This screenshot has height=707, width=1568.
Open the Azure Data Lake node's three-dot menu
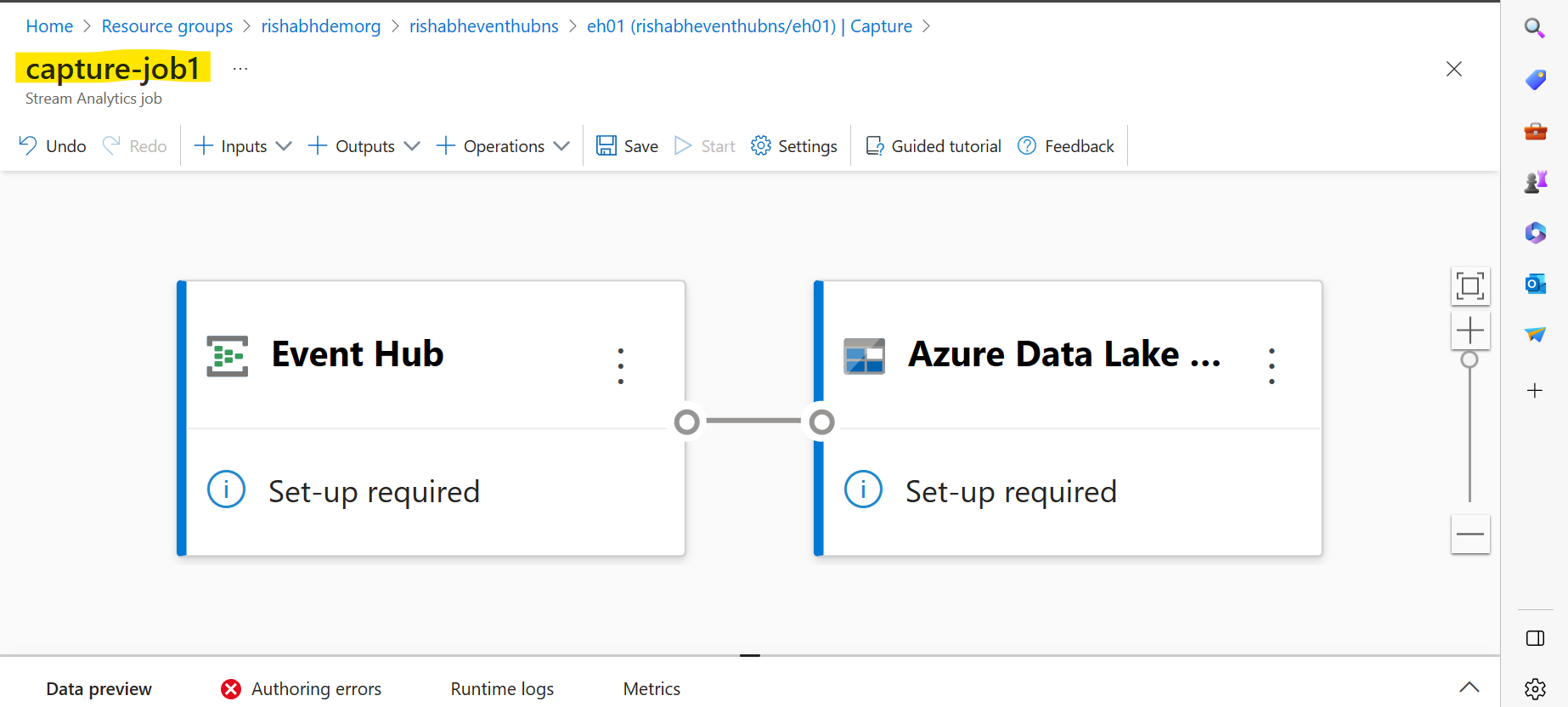pyautogui.click(x=1272, y=366)
